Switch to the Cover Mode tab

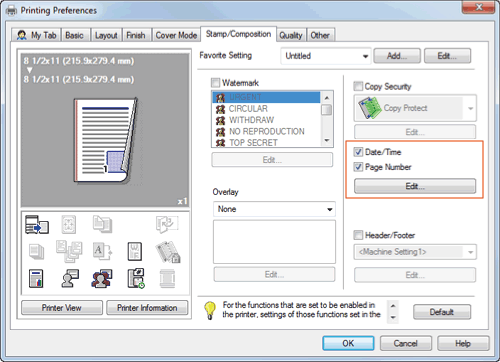[x=176, y=35]
